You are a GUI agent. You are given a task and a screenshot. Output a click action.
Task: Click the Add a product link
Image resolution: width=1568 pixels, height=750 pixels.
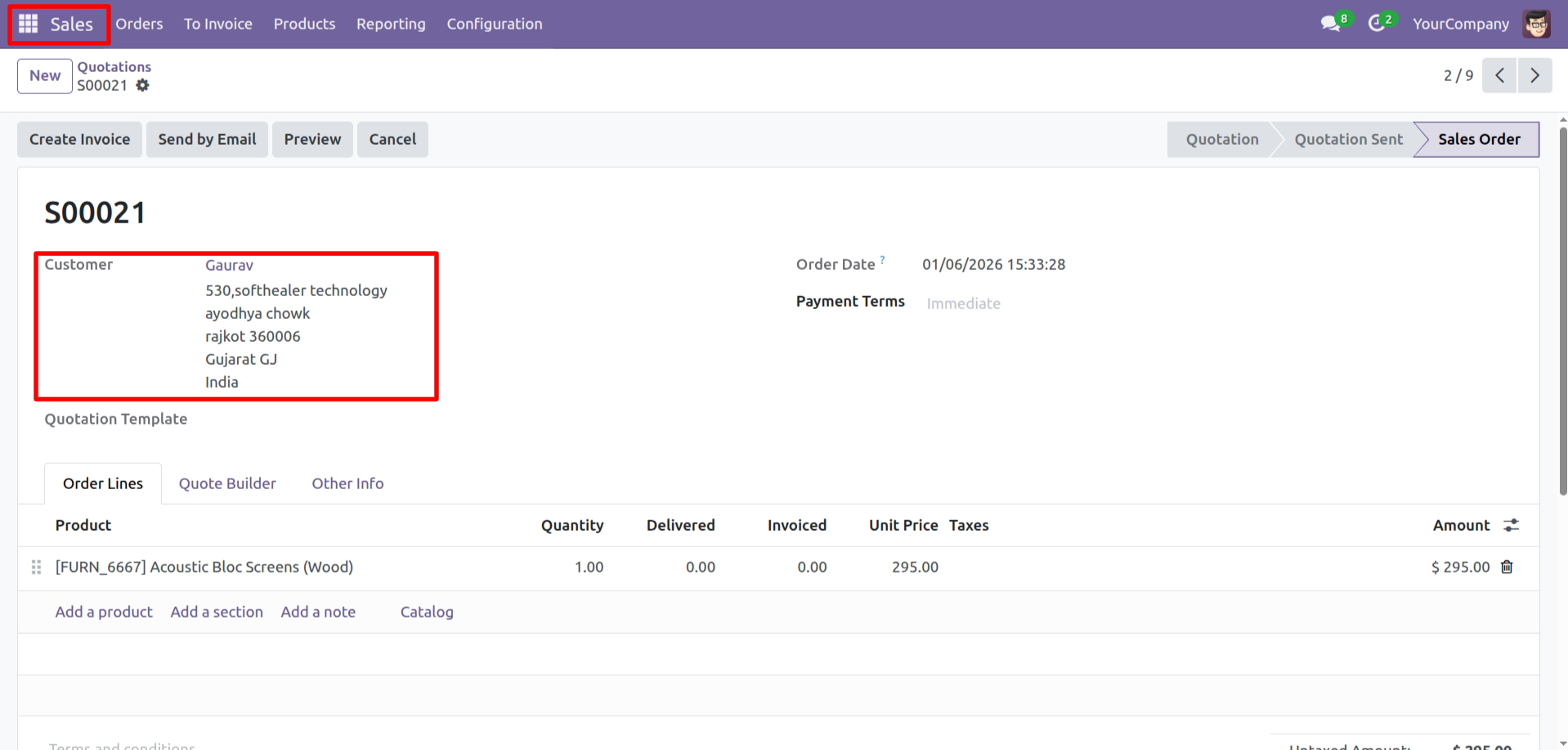(104, 612)
